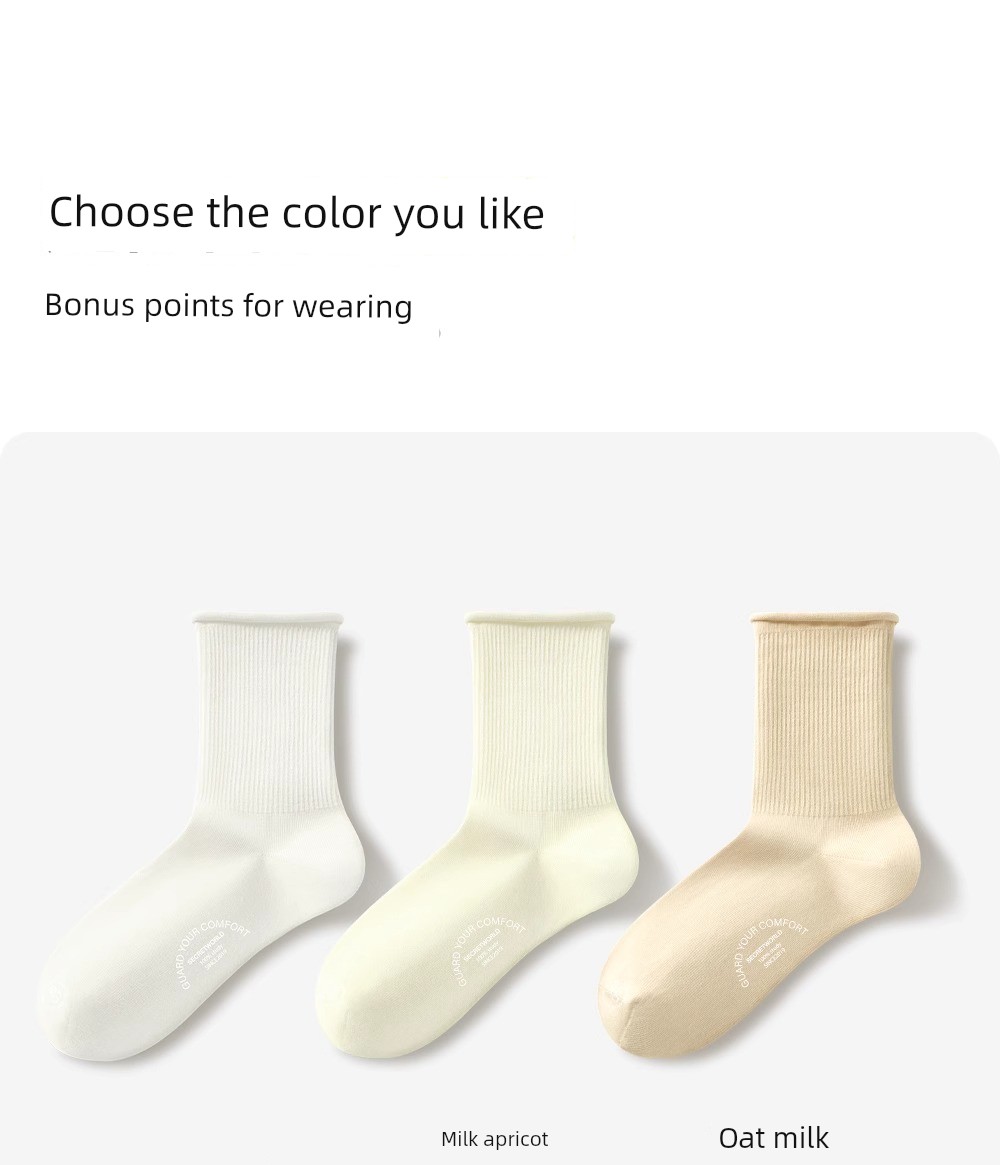
Task: Click the Guard Your Comfort logo on apricot sock
Action: click(x=490, y=953)
